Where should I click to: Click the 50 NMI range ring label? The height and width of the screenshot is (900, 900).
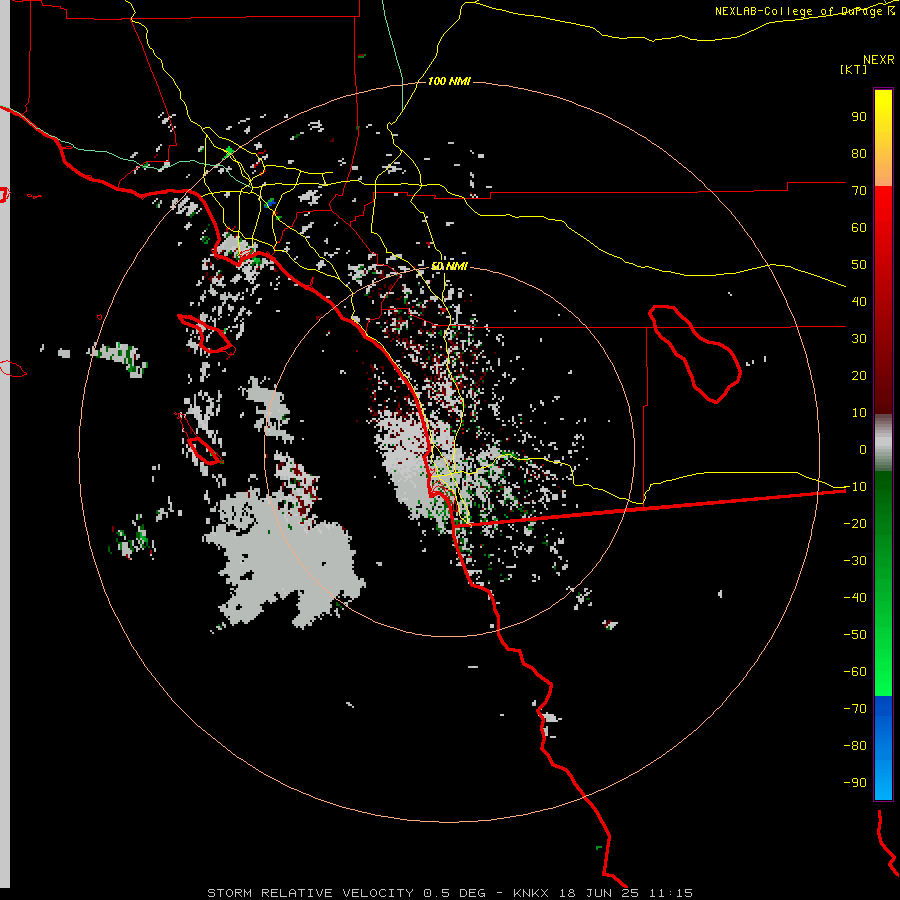[449, 266]
